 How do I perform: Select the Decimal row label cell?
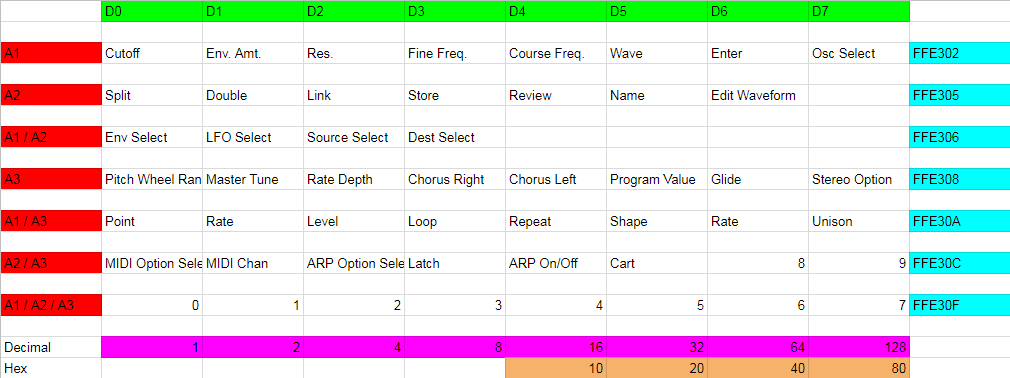(51, 347)
